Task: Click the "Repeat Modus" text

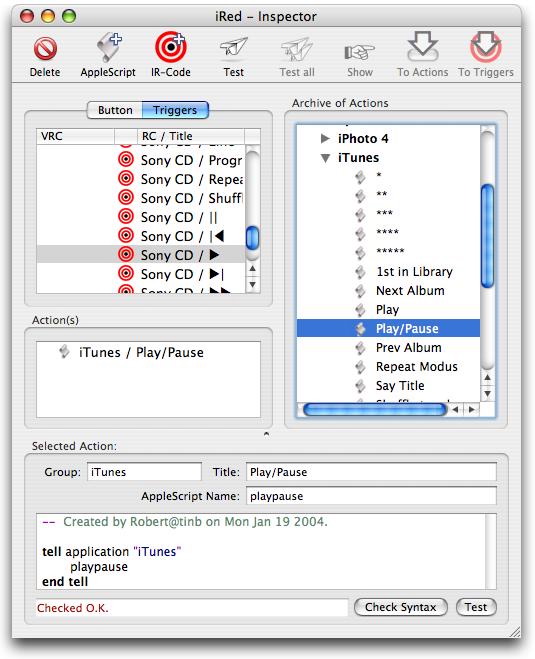Action: tap(416, 366)
